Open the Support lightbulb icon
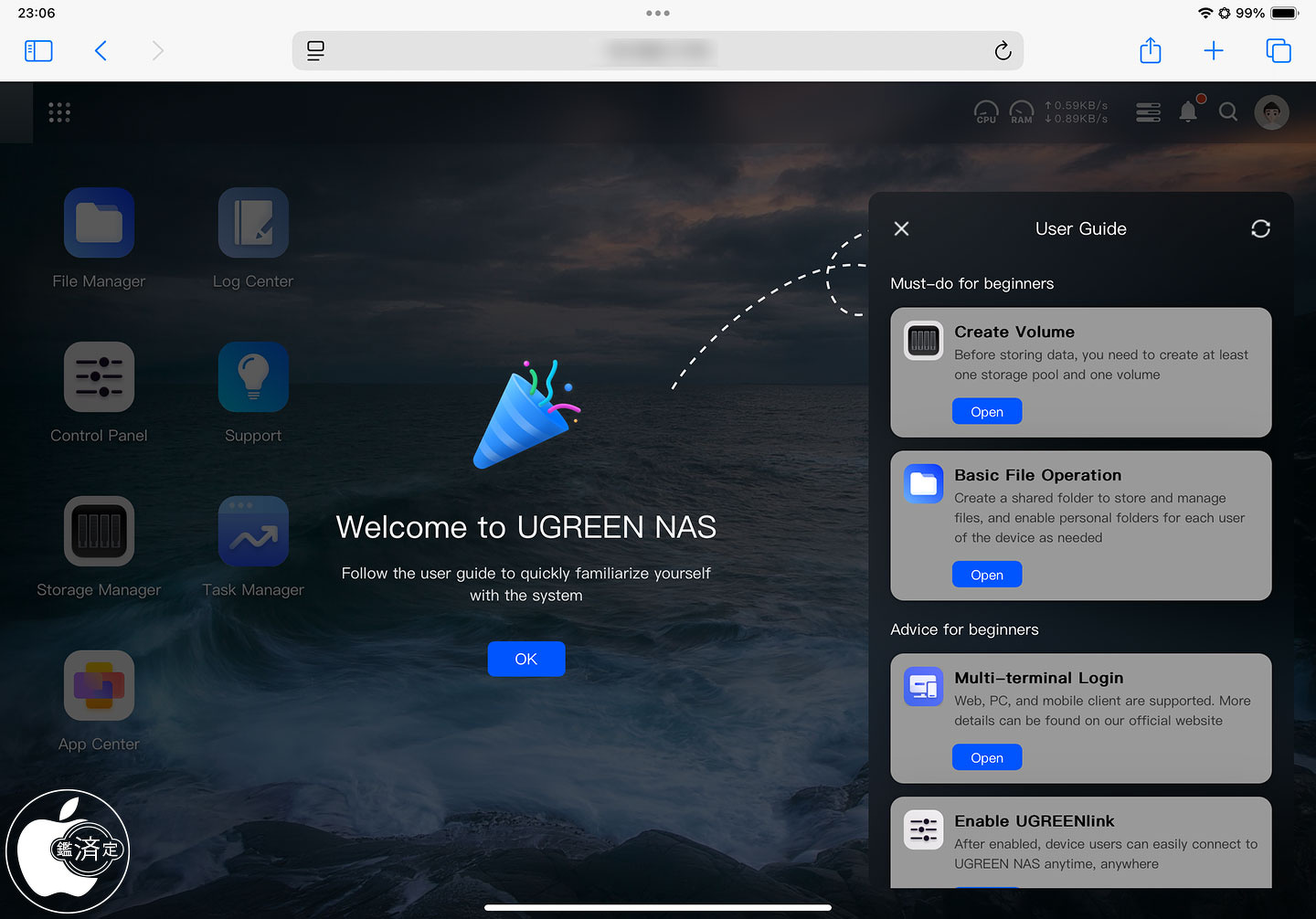 253,377
